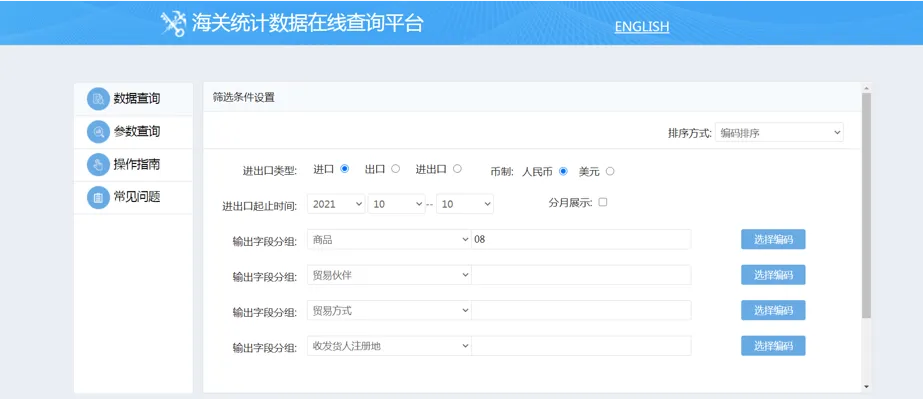923x399 pixels.
Task: Click the 参数查询 sidebar icon
Action: click(98, 132)
